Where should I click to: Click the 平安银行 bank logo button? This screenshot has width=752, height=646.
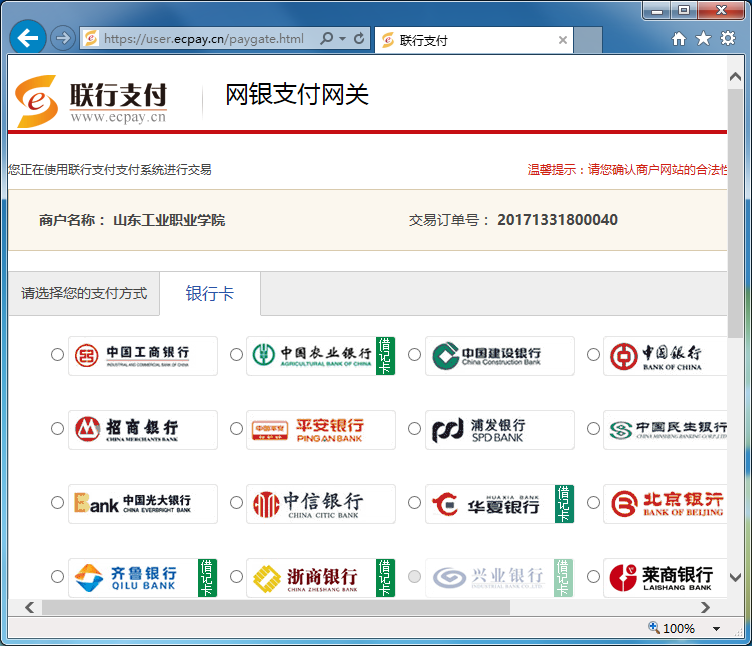coord(320,429)
